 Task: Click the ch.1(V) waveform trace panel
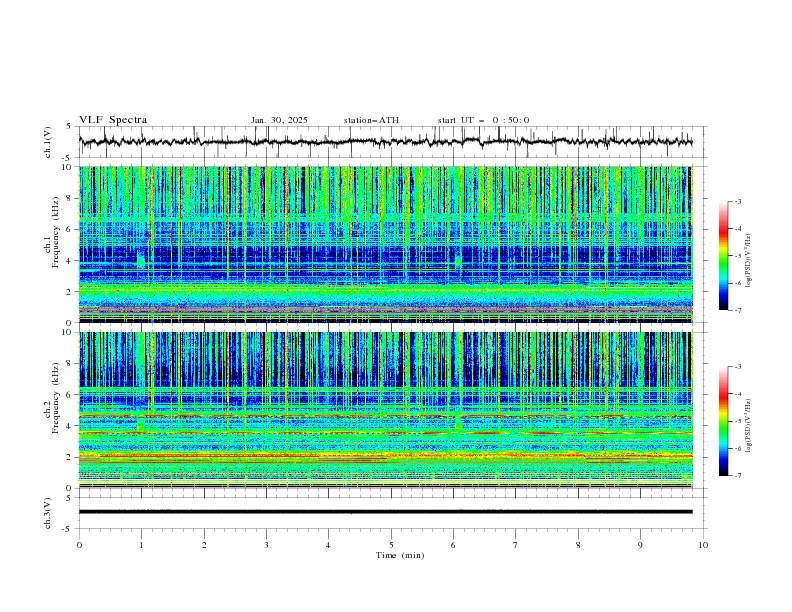click(393, 142)
